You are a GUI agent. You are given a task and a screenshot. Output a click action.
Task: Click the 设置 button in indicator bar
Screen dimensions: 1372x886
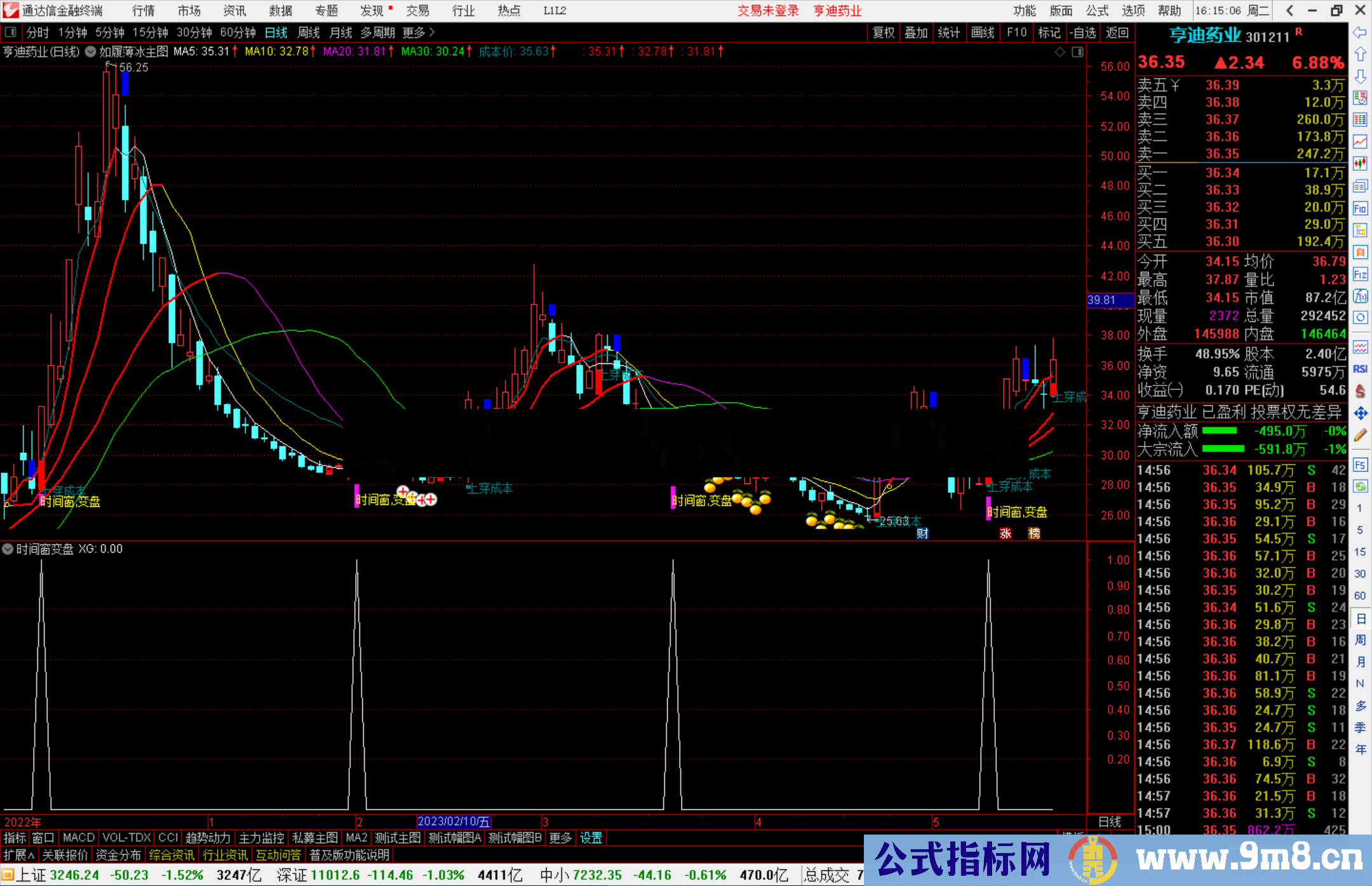[591, 838]
